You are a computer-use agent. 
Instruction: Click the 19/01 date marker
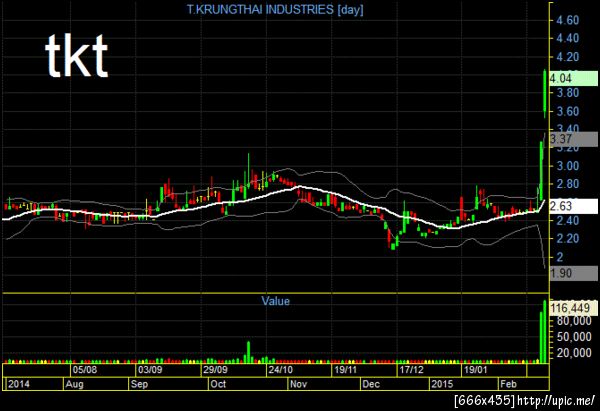476,370
